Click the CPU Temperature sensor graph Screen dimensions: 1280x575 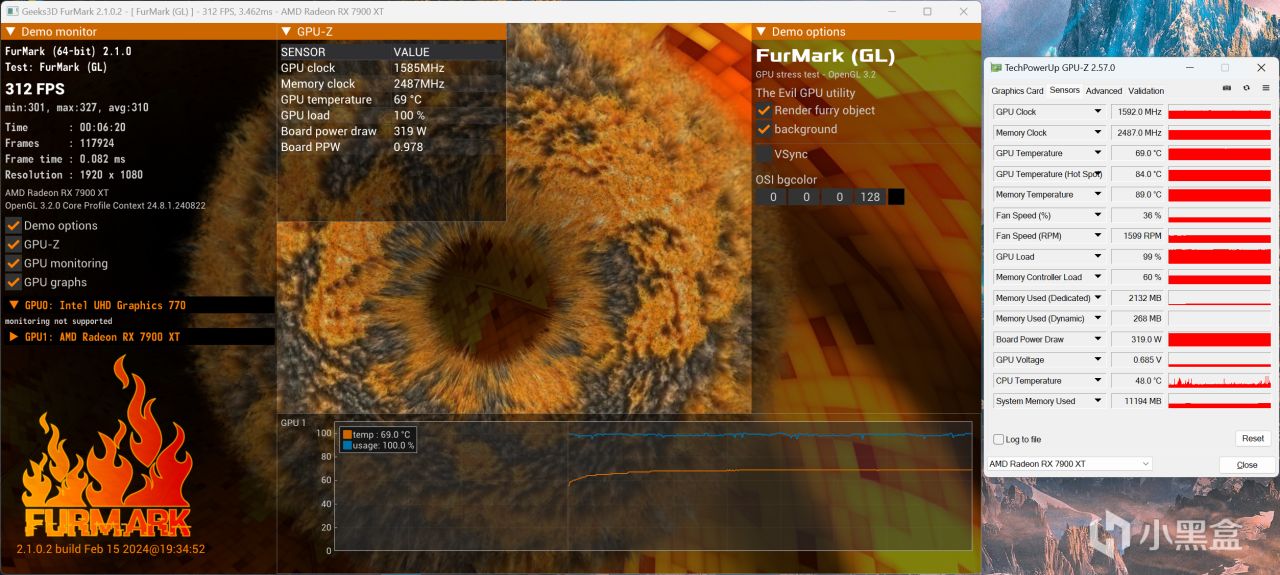[x=1219, y=381]
